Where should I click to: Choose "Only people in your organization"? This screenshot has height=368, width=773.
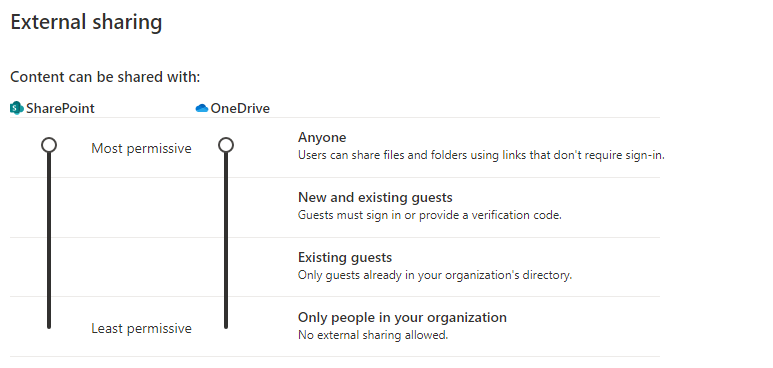(402, 317)
